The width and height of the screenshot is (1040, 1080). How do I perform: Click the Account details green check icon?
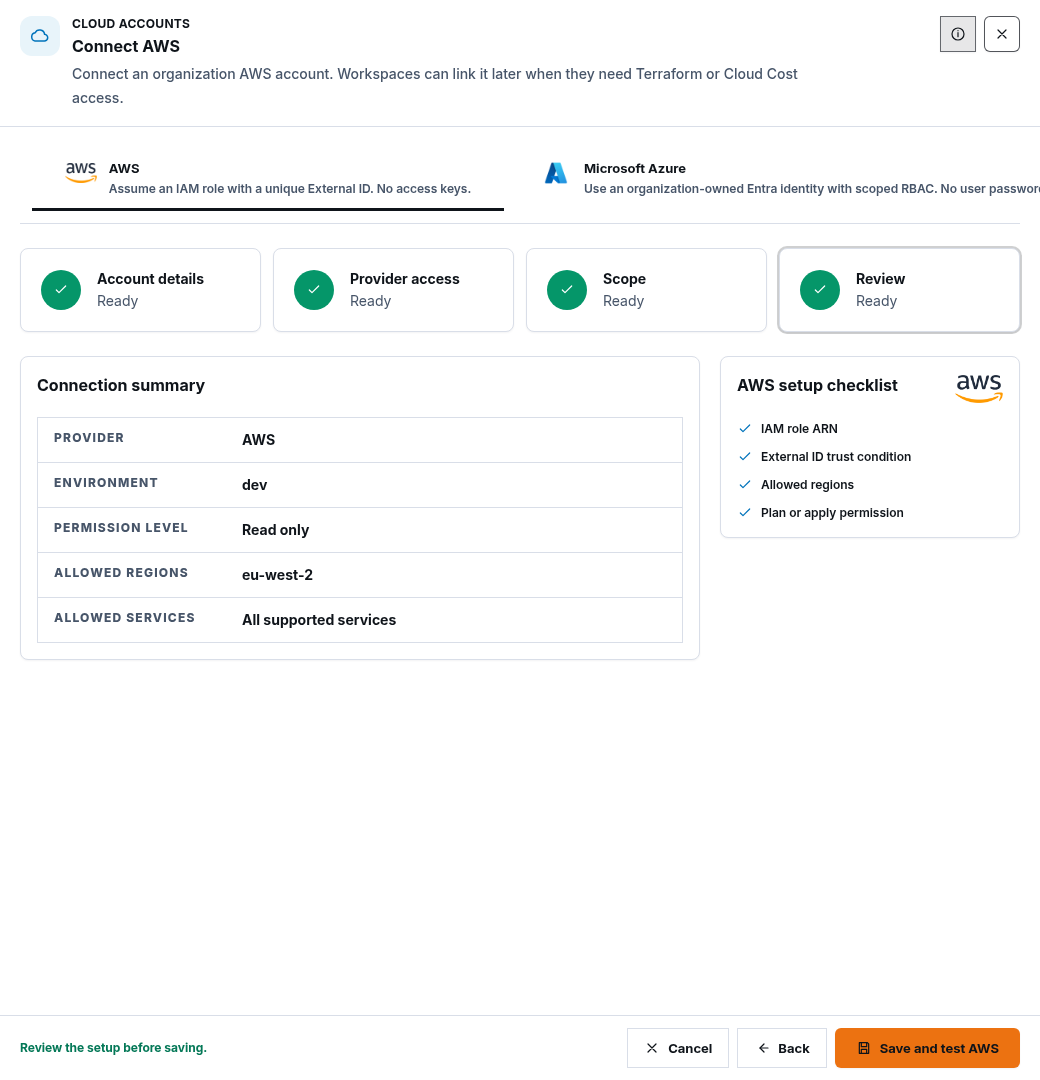tap(61, 290)
